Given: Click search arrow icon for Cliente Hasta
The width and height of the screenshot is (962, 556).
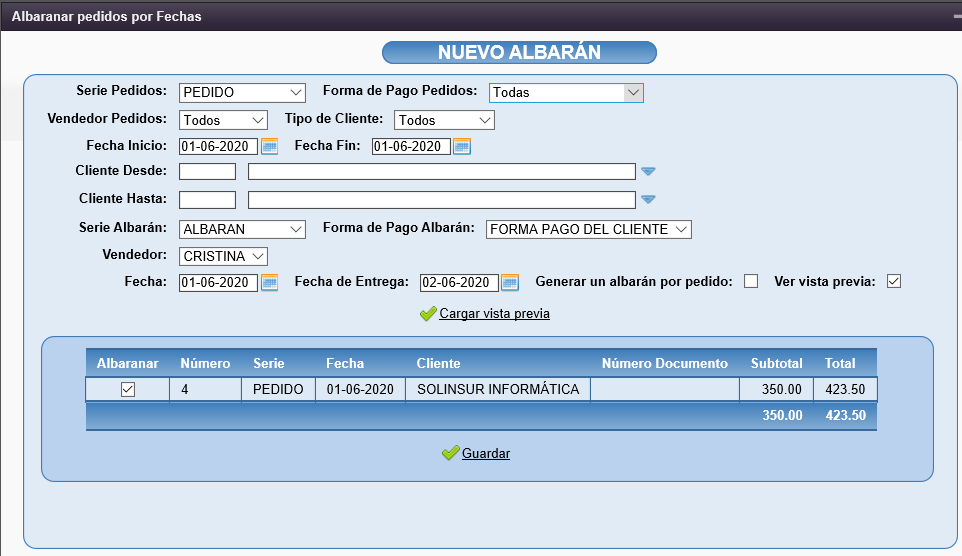Looking at the screenshot, I should pyautogui.click(x=648, y=200).
